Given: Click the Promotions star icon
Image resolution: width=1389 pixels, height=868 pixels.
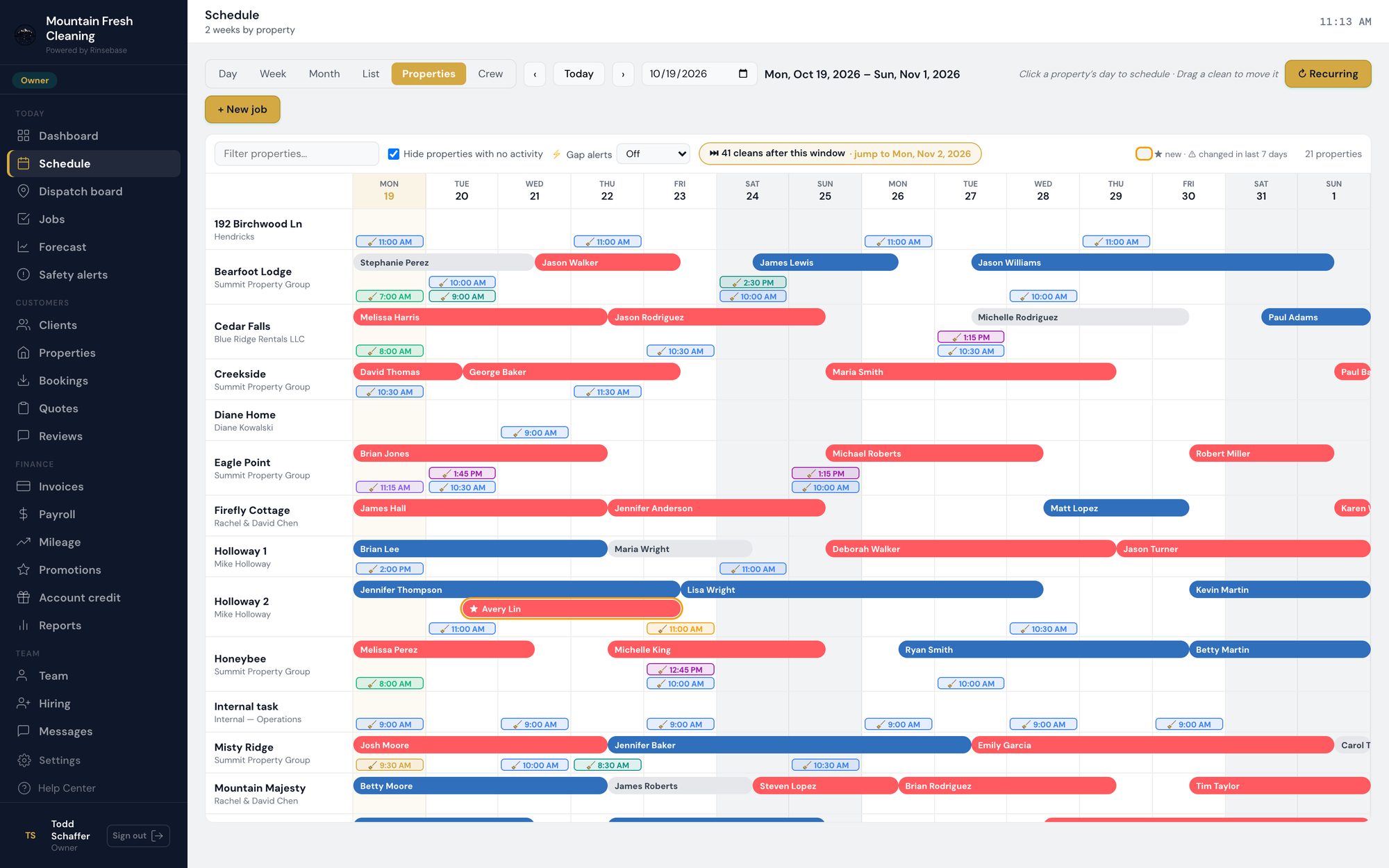Looking at the screenshot, I should click(24, 569).
